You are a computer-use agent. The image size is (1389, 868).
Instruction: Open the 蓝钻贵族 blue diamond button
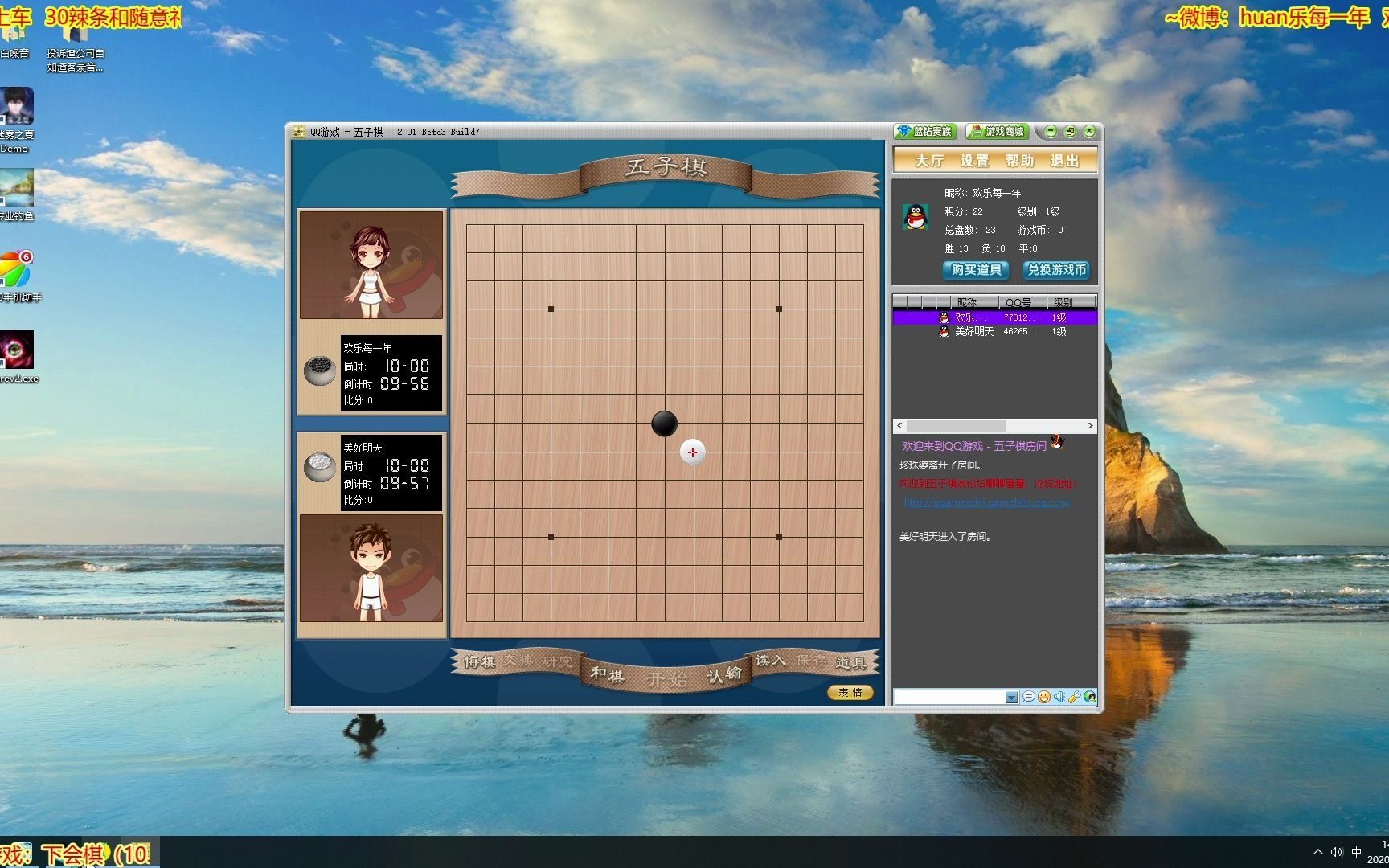click(x=925, y=132)
